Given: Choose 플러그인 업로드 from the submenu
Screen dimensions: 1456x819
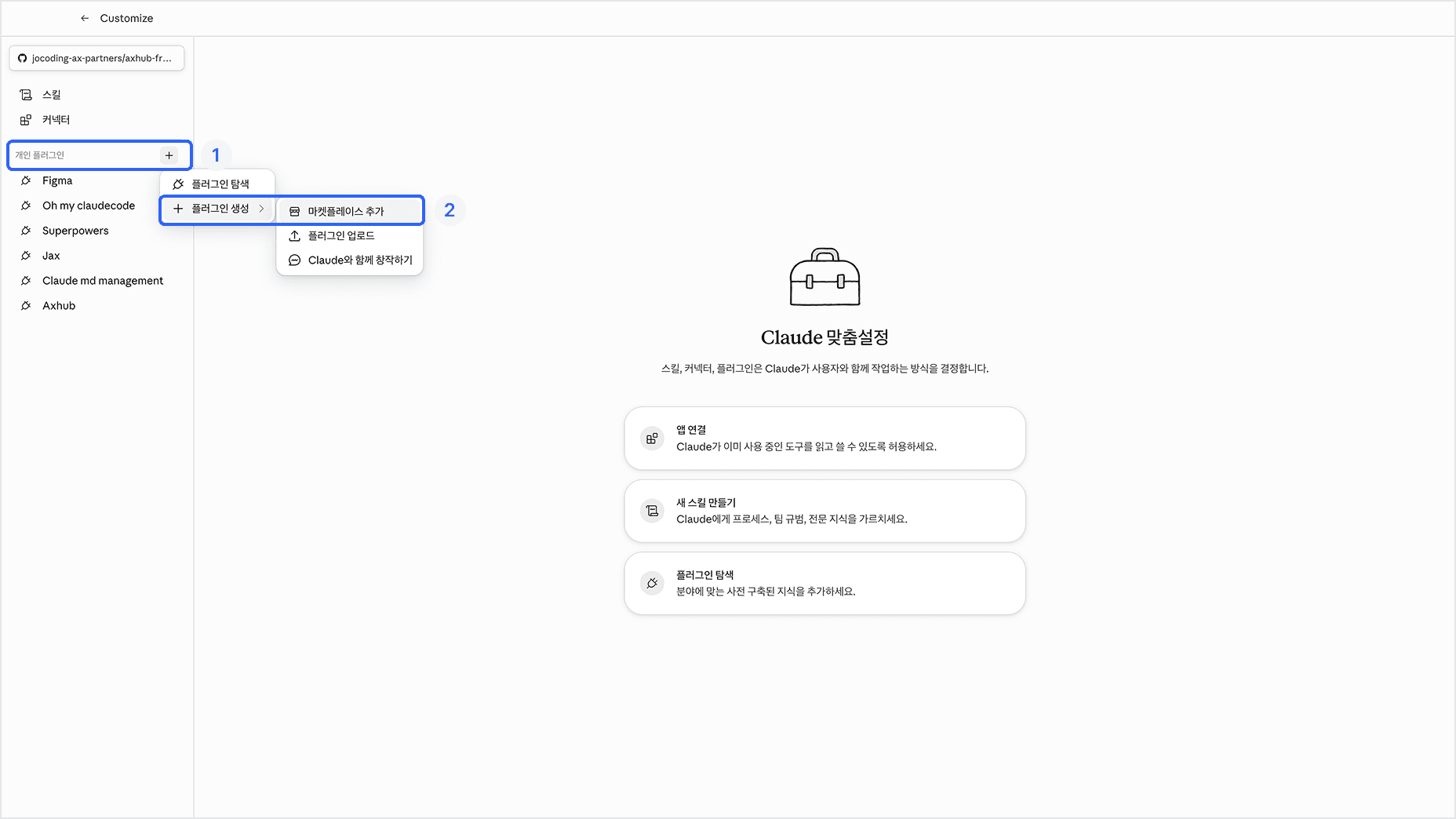Looking at the screenshot, I should click(350, 235).
